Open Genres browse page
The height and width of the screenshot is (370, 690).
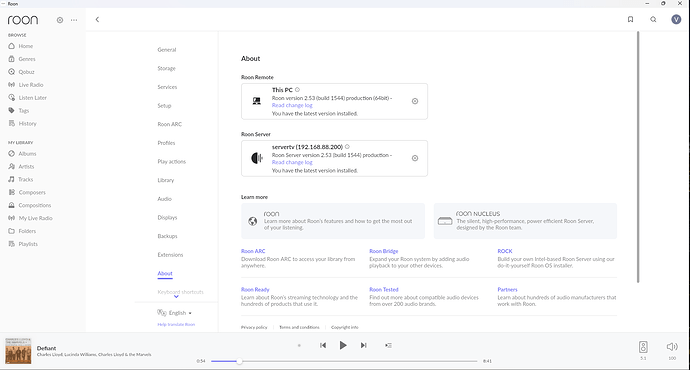(x=22, y=59)
